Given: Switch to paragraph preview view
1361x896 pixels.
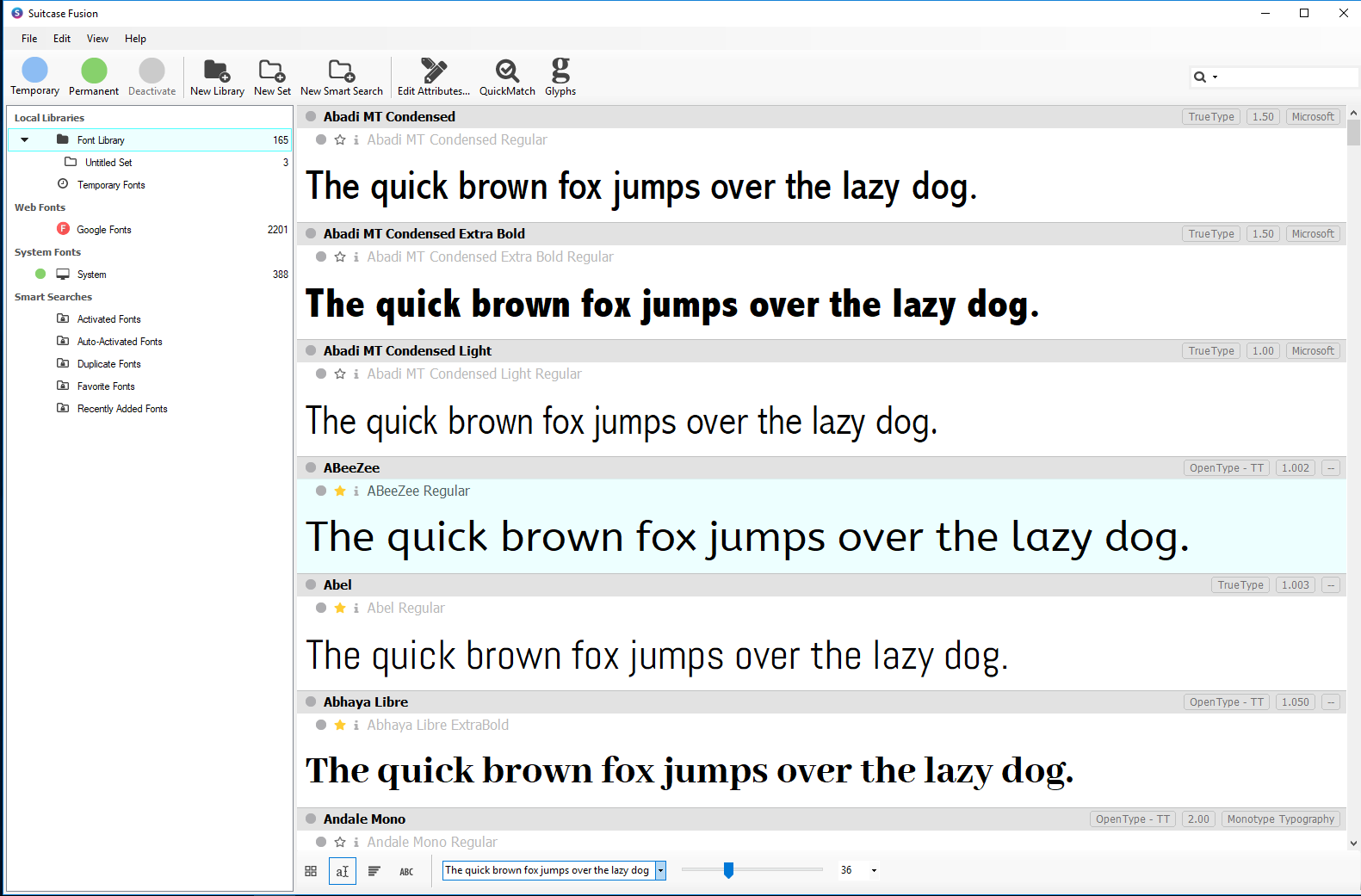Looking at the screenshot, I should tap(374, 871).
